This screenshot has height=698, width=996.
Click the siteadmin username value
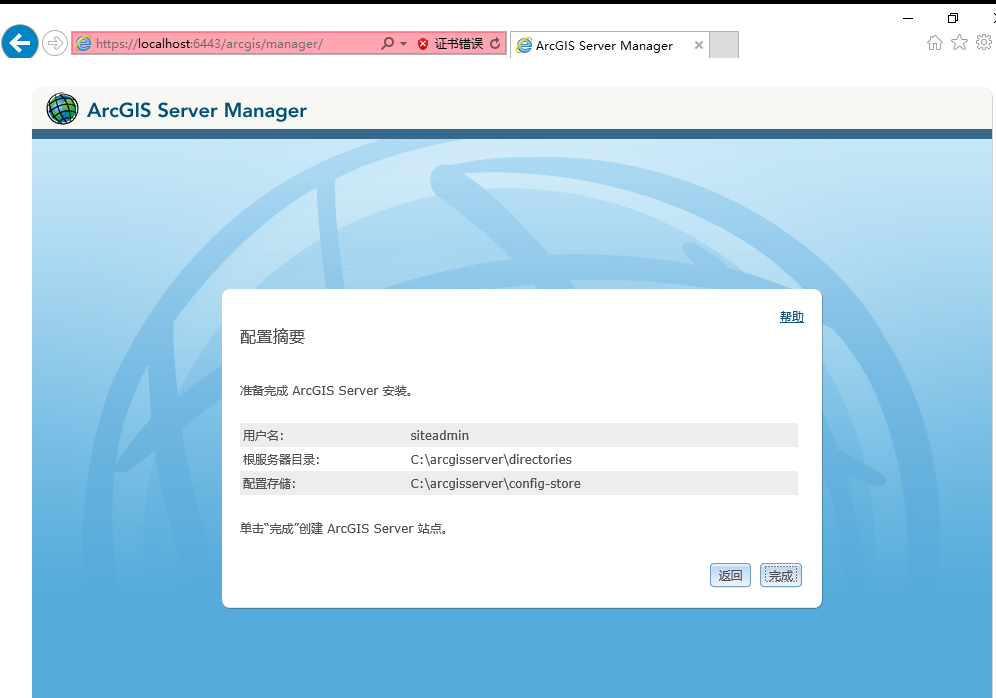[440, 436]
